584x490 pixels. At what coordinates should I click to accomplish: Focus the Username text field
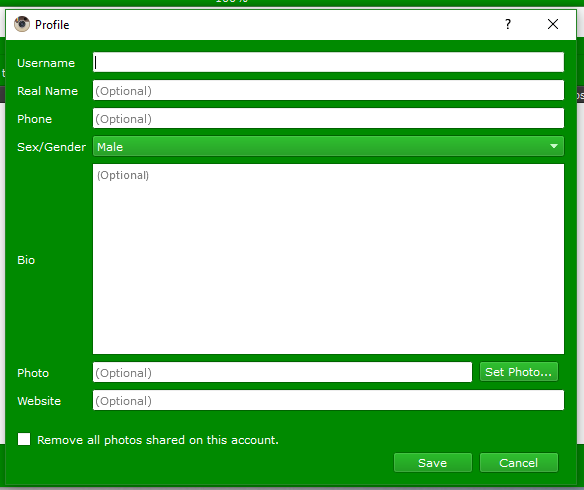coord(328,62)
